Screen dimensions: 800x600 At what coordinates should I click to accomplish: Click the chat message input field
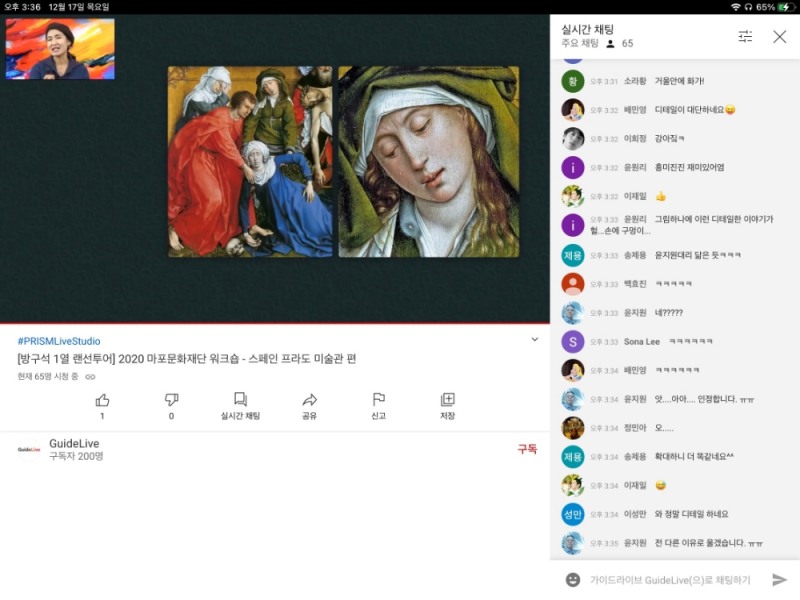[670, 578]
